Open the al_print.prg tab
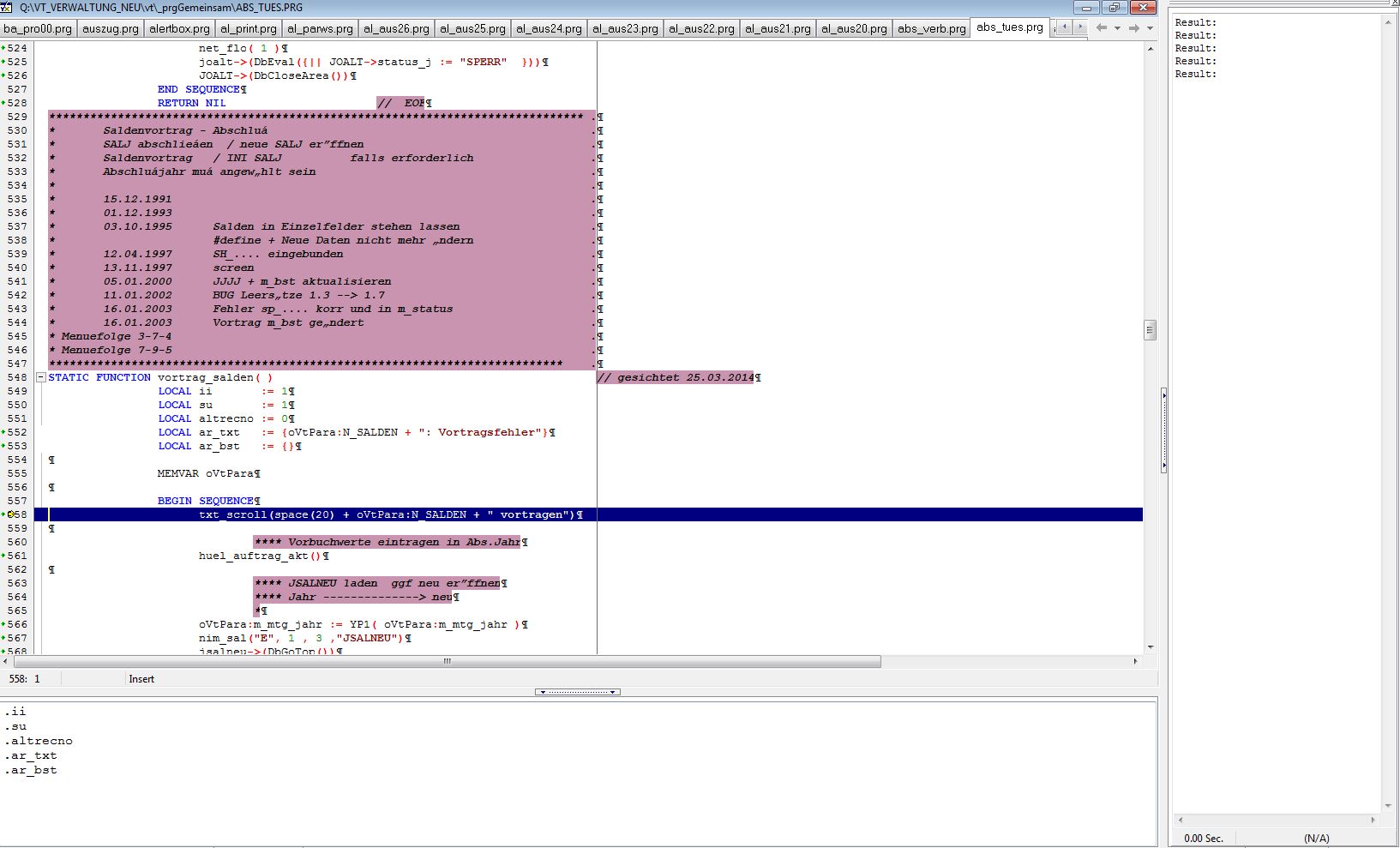1400x848 pixels. [x=248, y=28]
